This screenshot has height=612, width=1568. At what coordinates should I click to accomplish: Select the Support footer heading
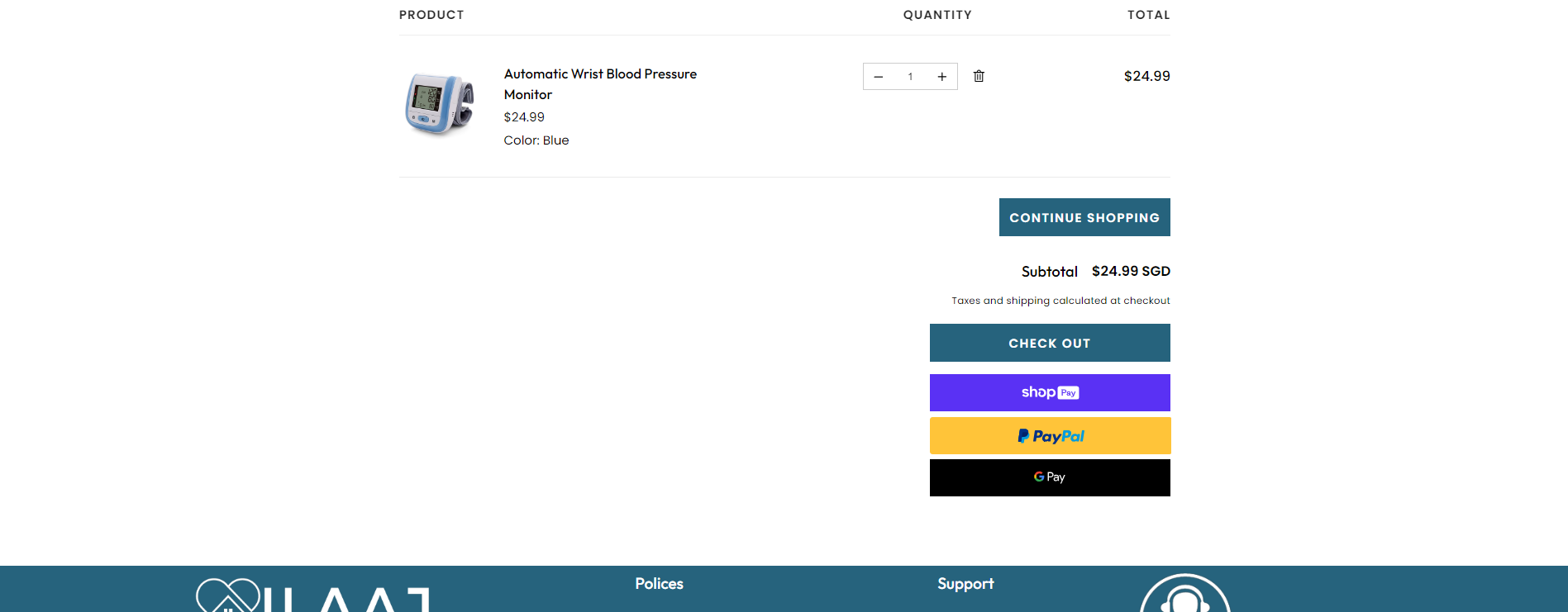pyautogui.click(x=965, y=584)
